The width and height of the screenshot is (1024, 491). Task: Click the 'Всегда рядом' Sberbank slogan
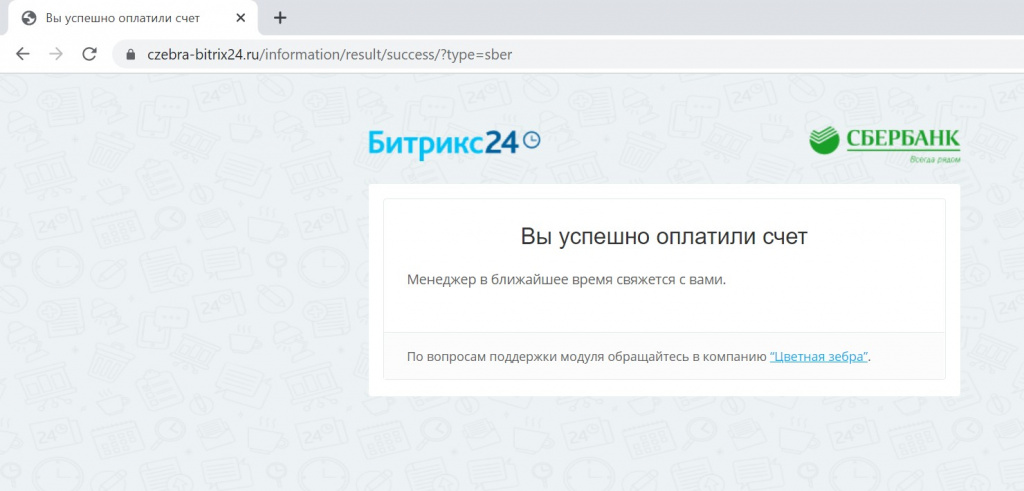pos(935,159)
